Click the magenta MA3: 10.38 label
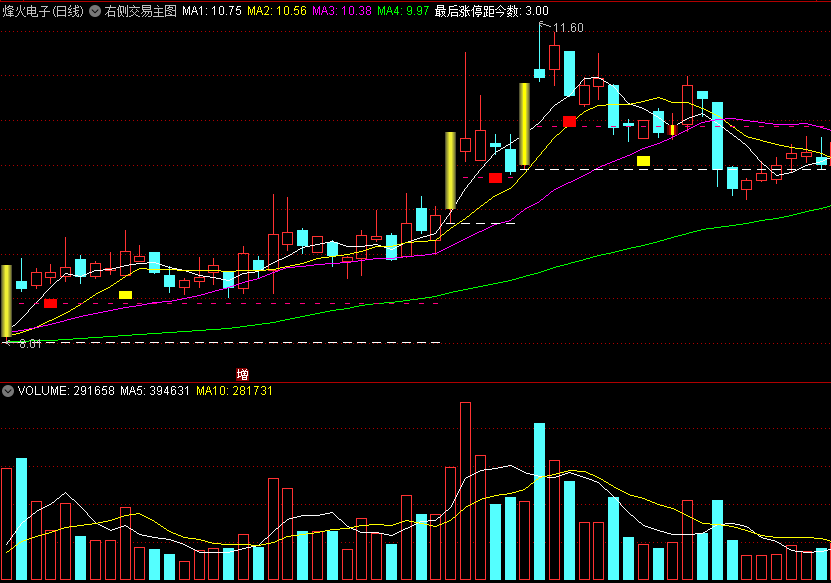 342,11
